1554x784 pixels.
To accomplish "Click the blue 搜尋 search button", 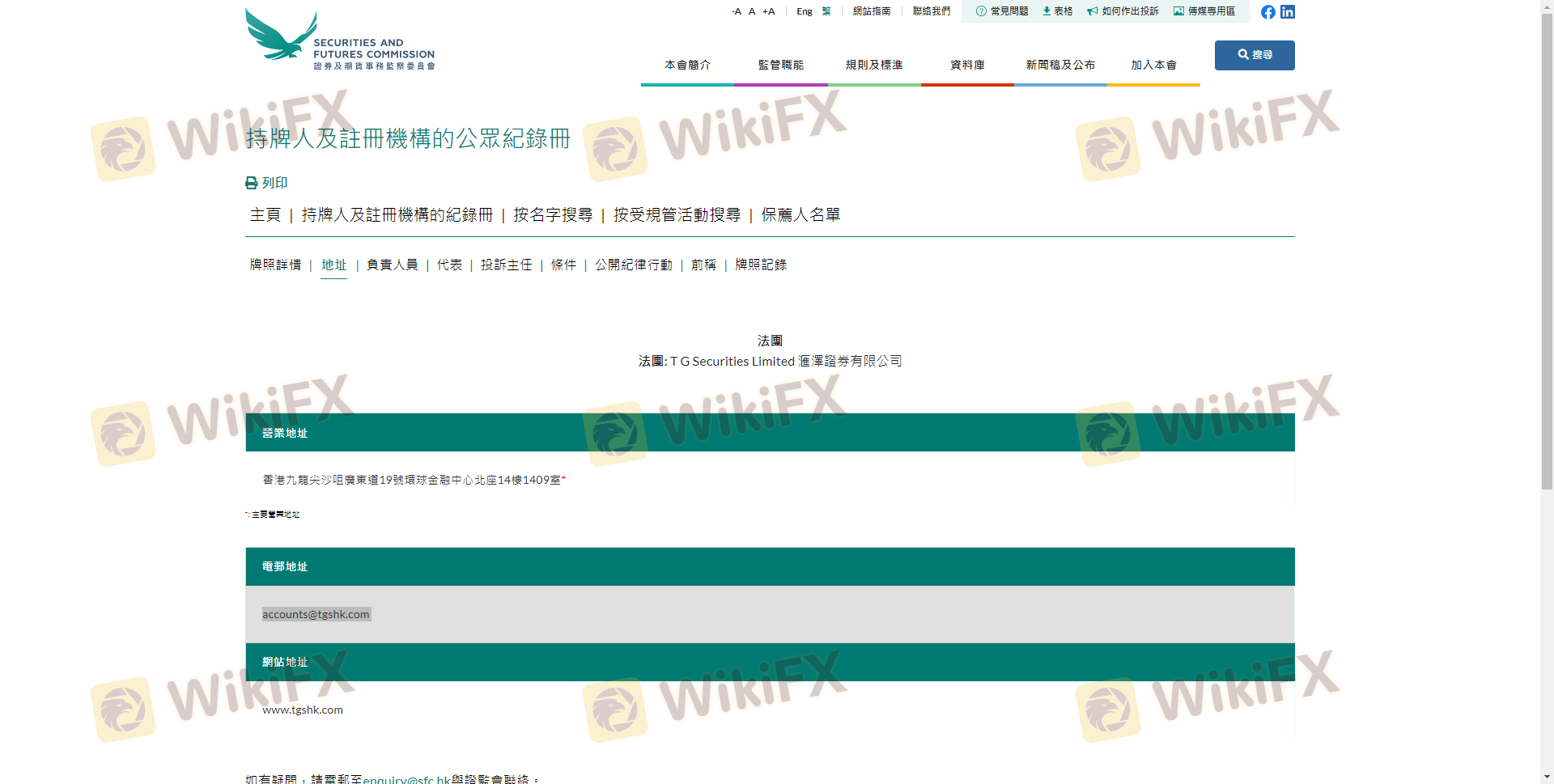I will point(1255,55).
